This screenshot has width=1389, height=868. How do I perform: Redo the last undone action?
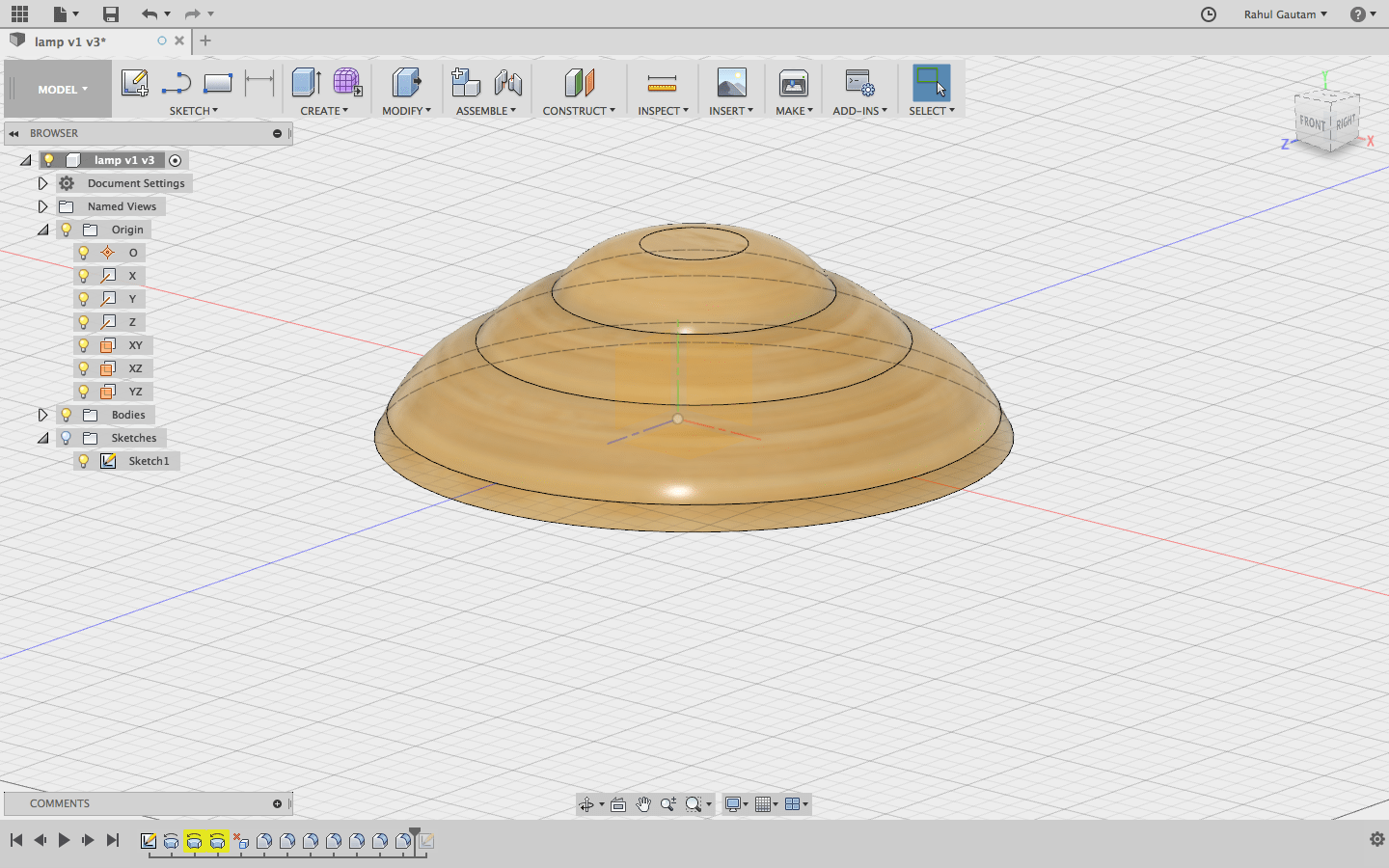coord(192,14)
